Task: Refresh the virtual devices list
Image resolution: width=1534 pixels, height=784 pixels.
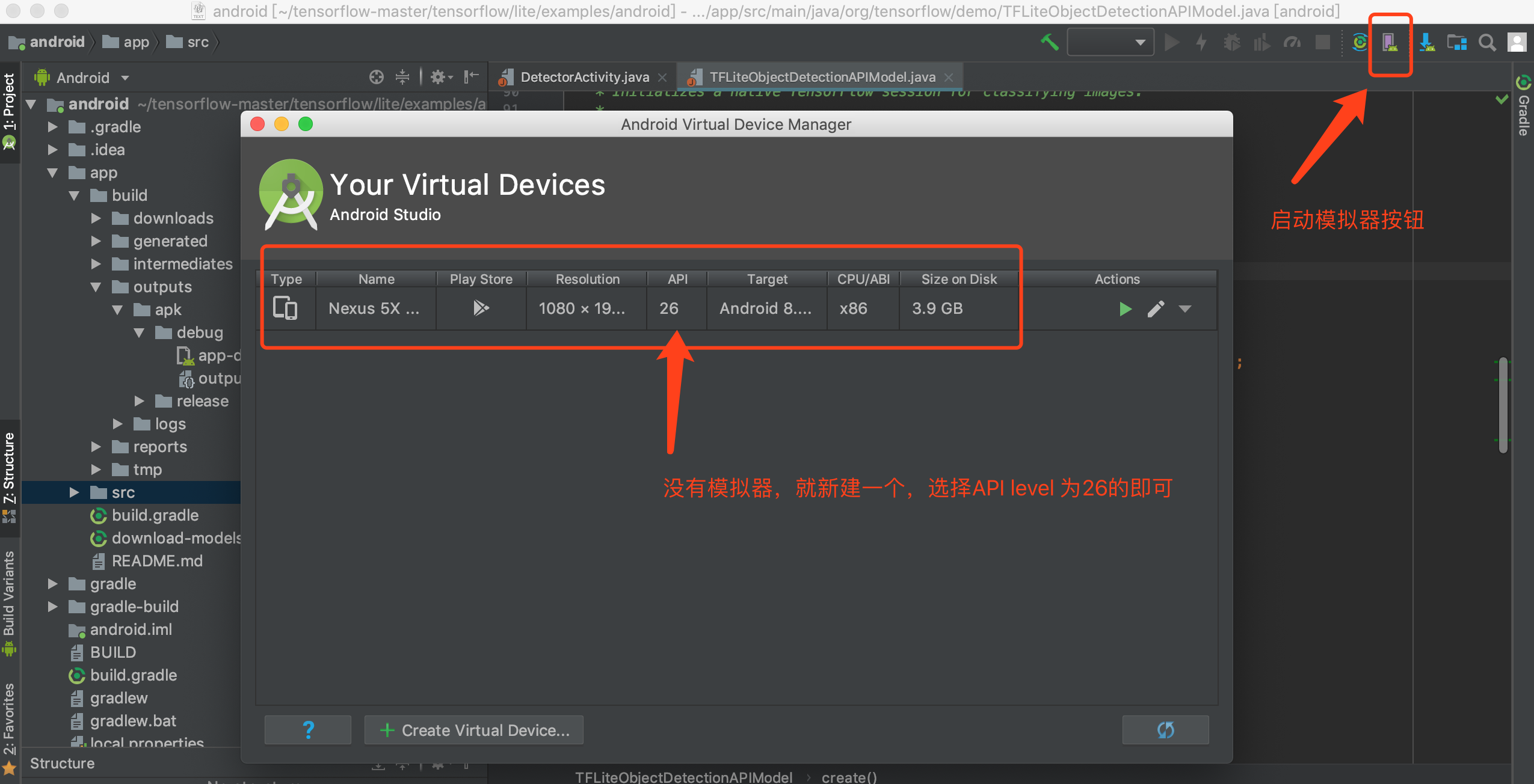Action: coord(1165,730)
